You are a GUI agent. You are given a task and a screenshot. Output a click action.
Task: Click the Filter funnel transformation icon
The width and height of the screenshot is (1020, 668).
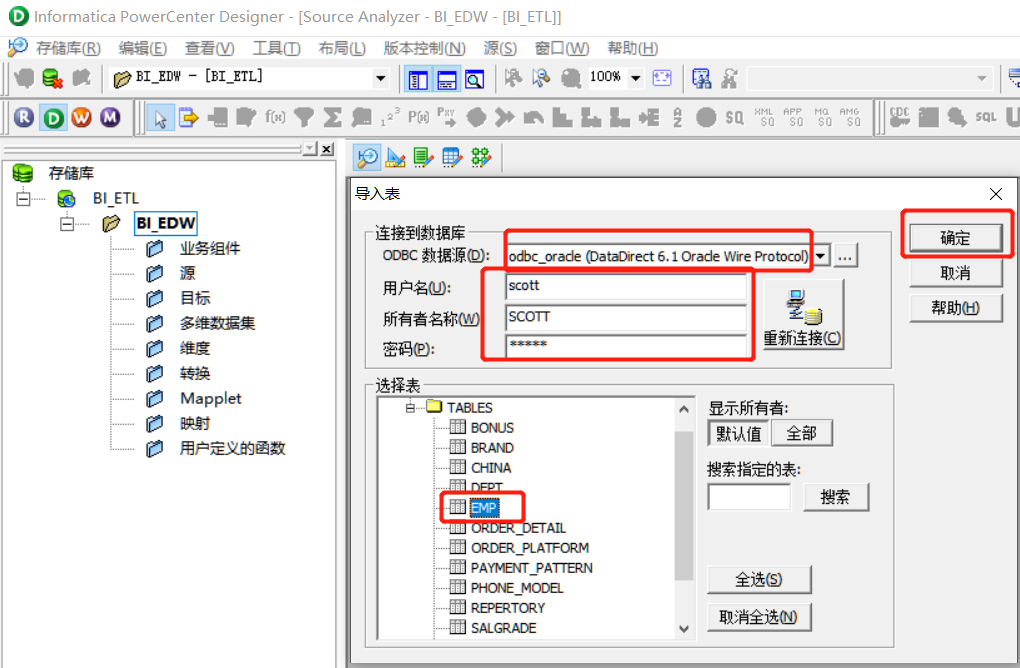[304, 118]
